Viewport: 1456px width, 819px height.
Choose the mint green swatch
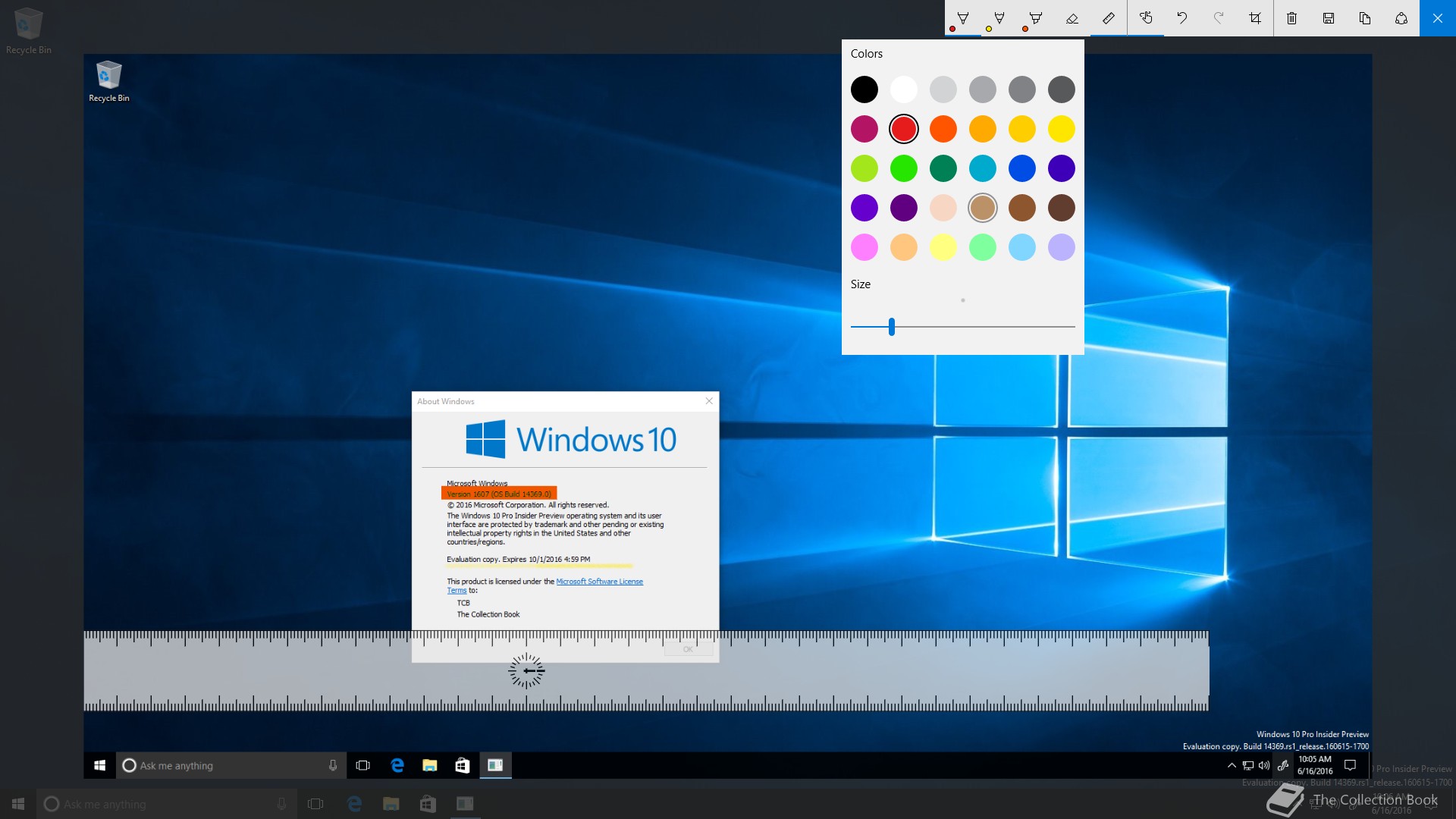(983, 247)
